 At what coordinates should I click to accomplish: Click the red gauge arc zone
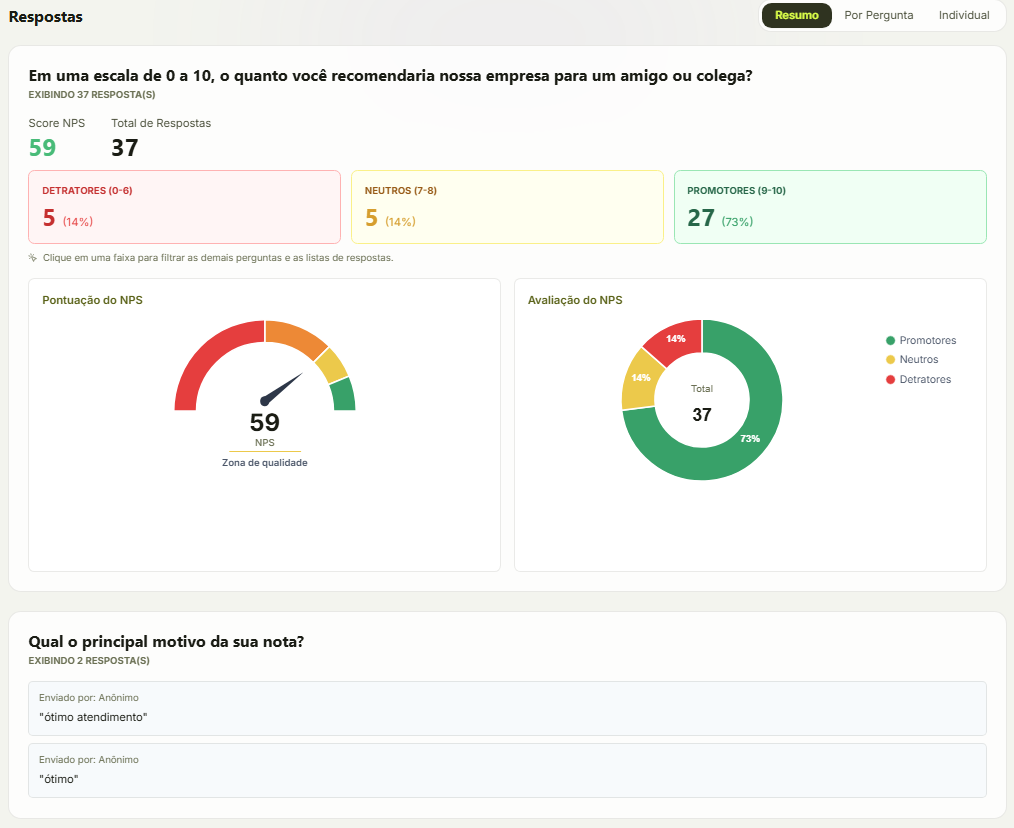coord(207,362)
